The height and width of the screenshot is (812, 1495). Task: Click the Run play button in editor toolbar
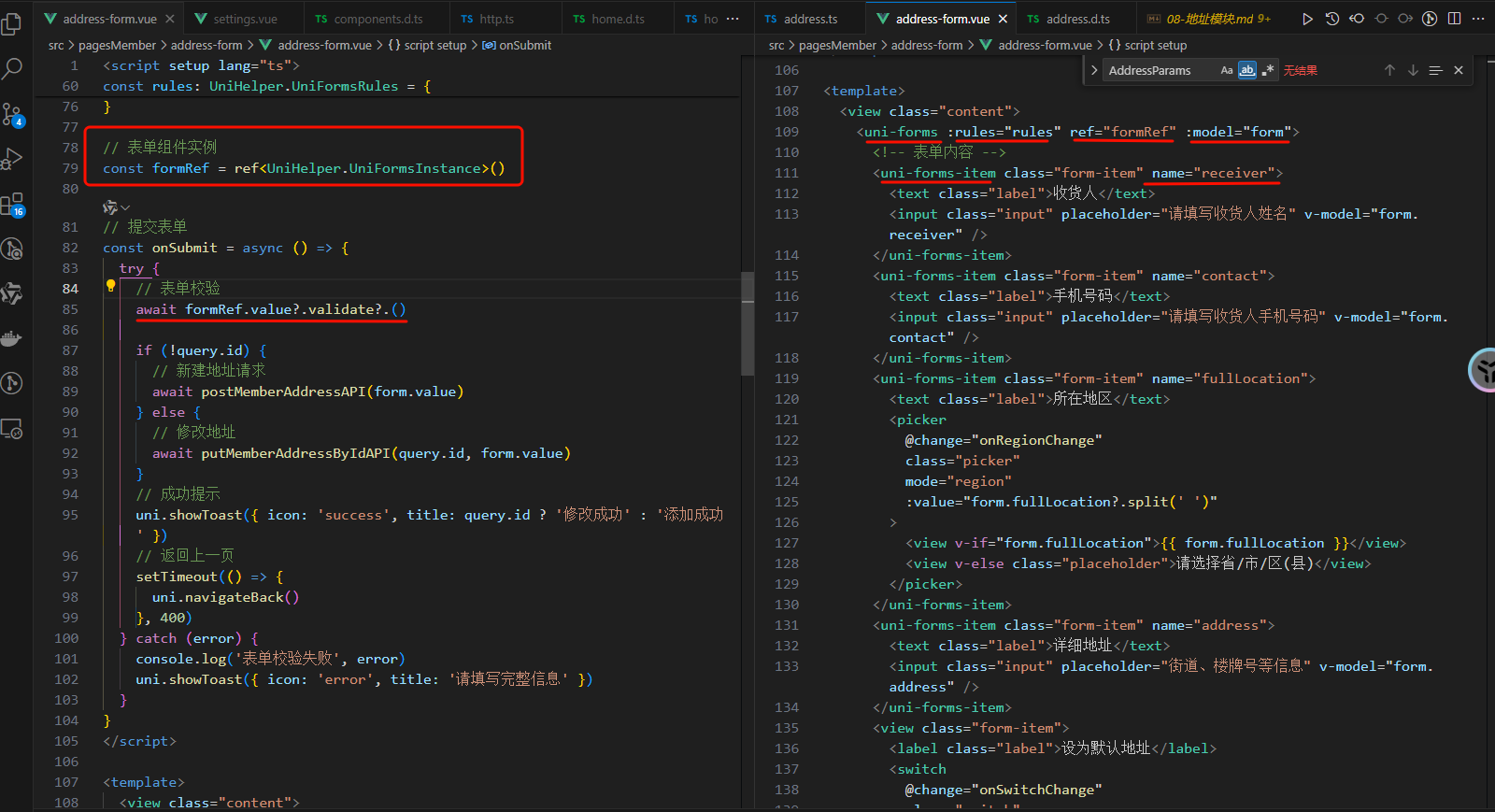(x=1307, y=19)
